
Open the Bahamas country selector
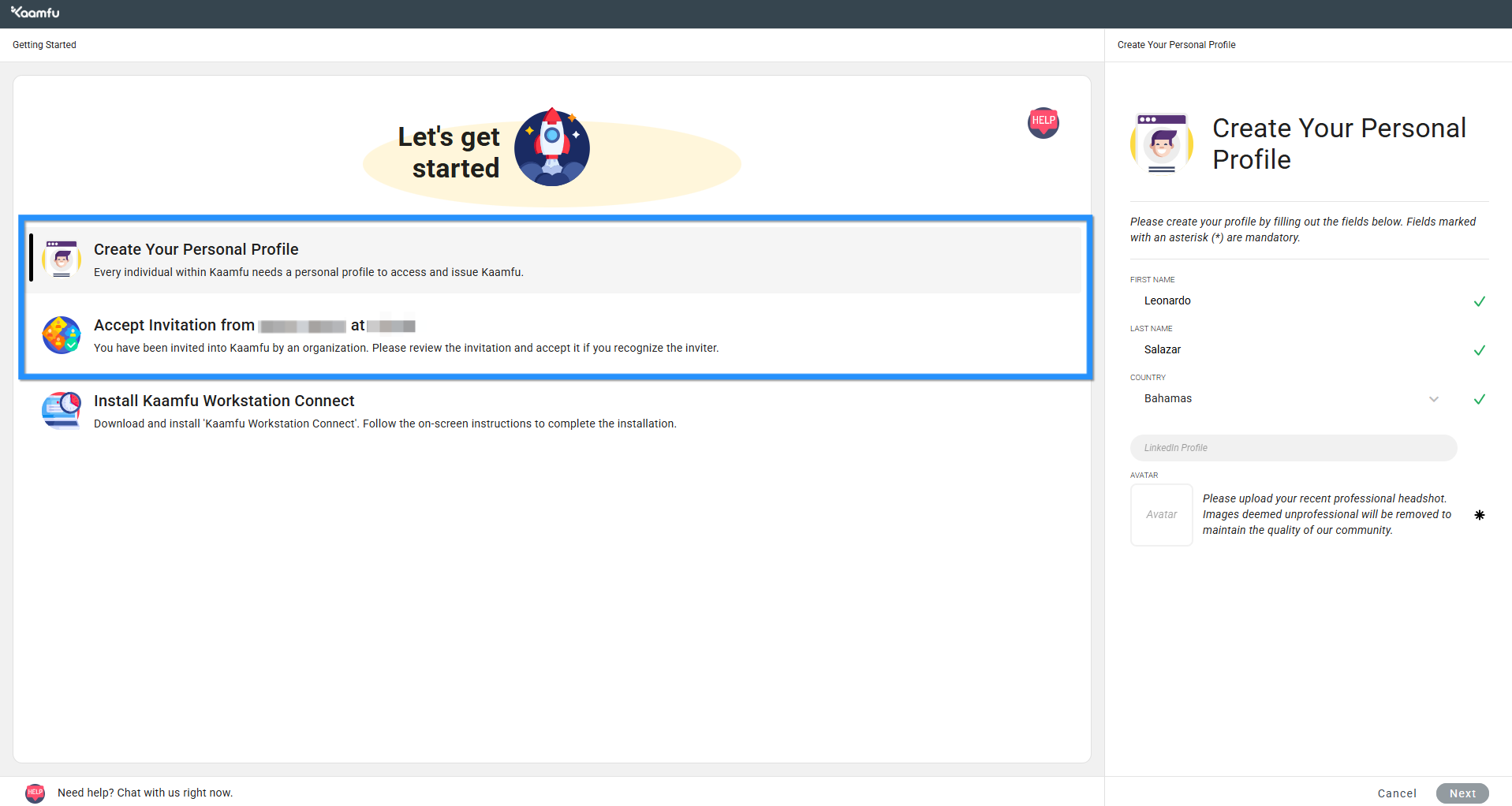point(1278,399)
